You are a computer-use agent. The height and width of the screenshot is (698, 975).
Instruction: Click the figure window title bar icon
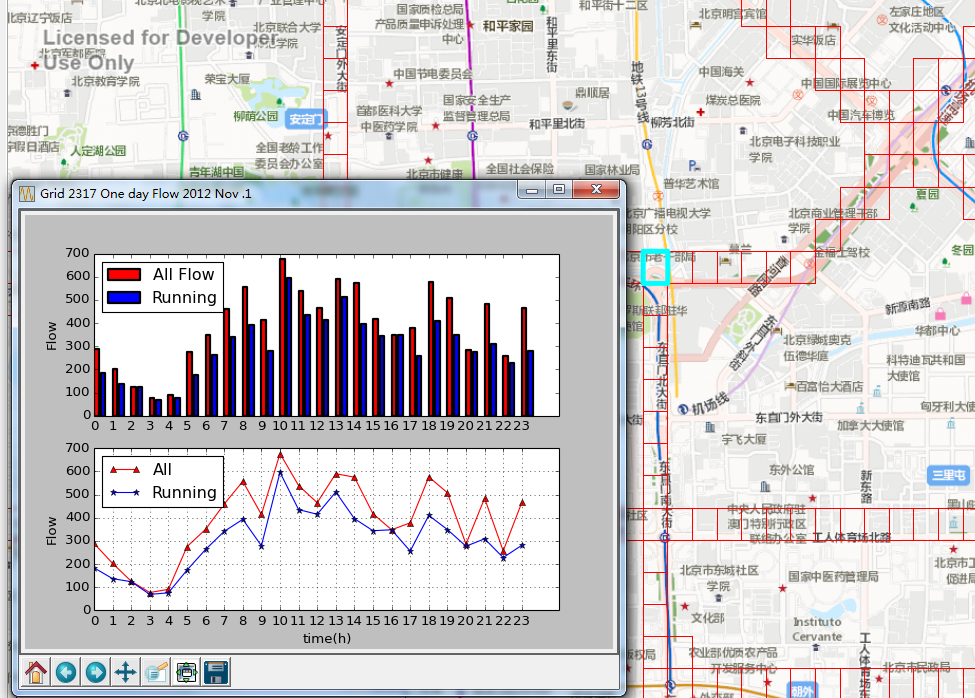(26, 192)
